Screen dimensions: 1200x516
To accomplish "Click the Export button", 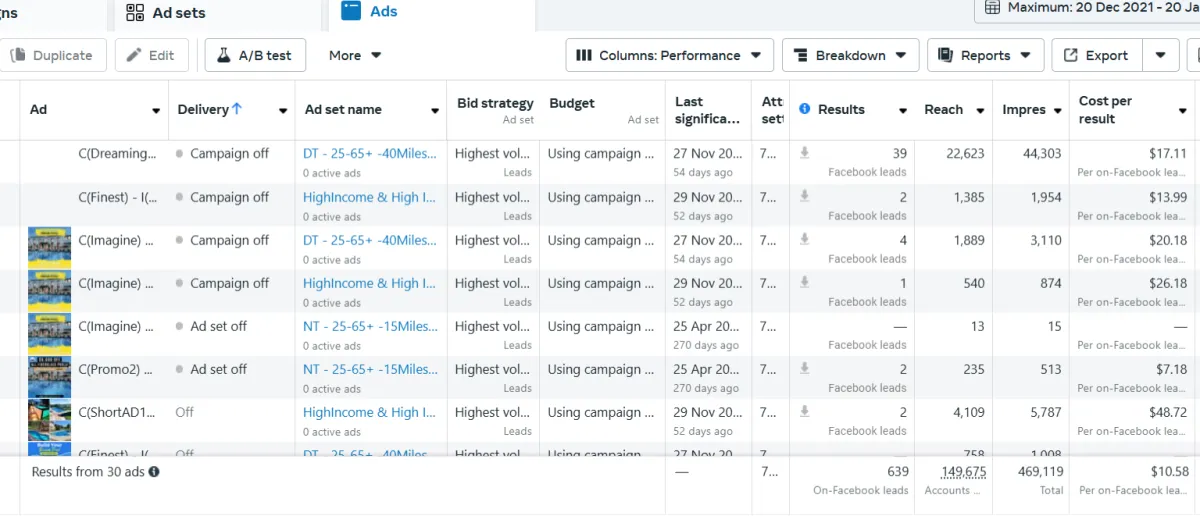I will (x=1097, y=56).
